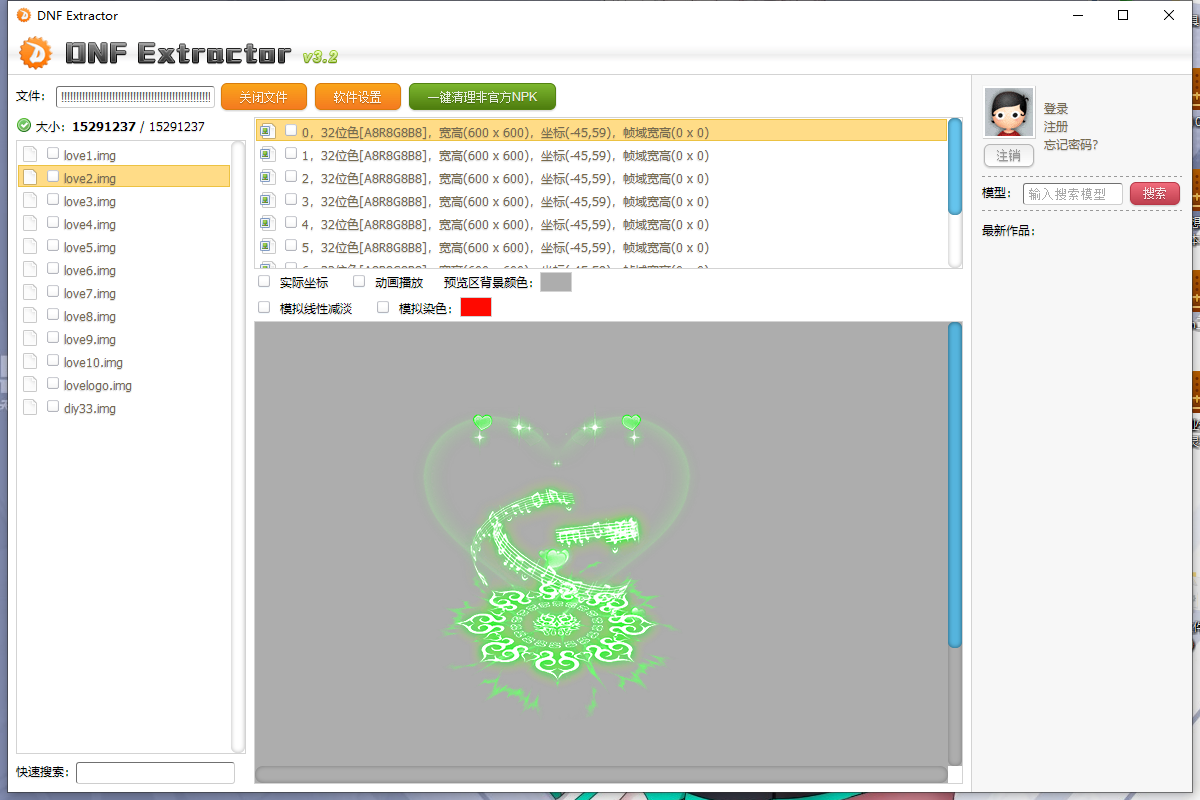Click the green heart effect preview image
This screenshot has width=1200, height=800.
557,564
